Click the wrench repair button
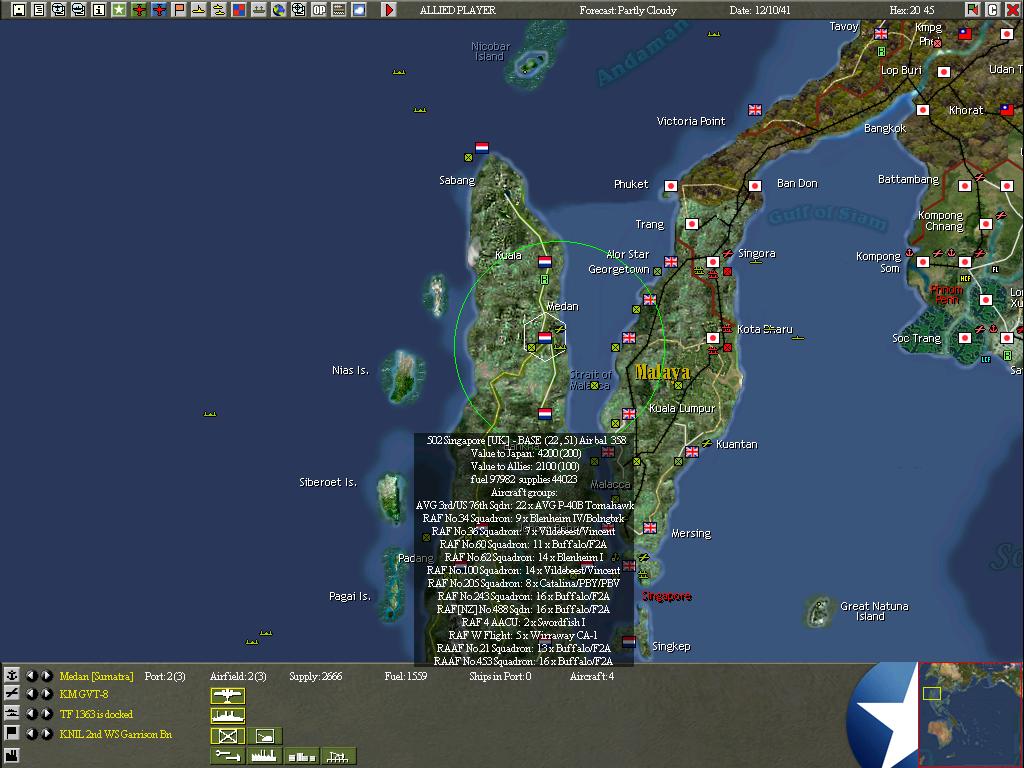Screen dimensions: 1024x768 [228, 756]
